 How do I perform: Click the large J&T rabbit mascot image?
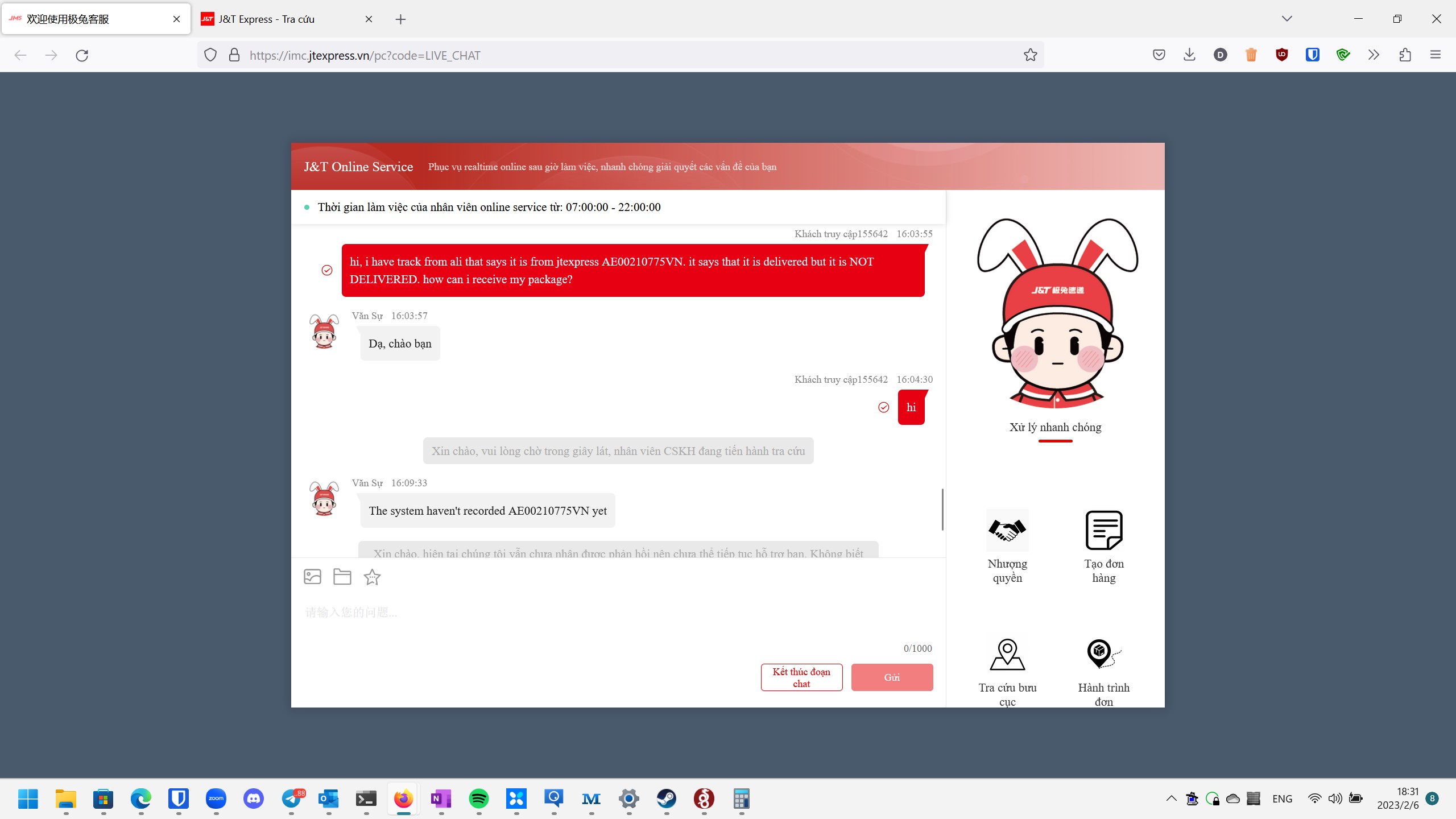tap(1057, 313)
